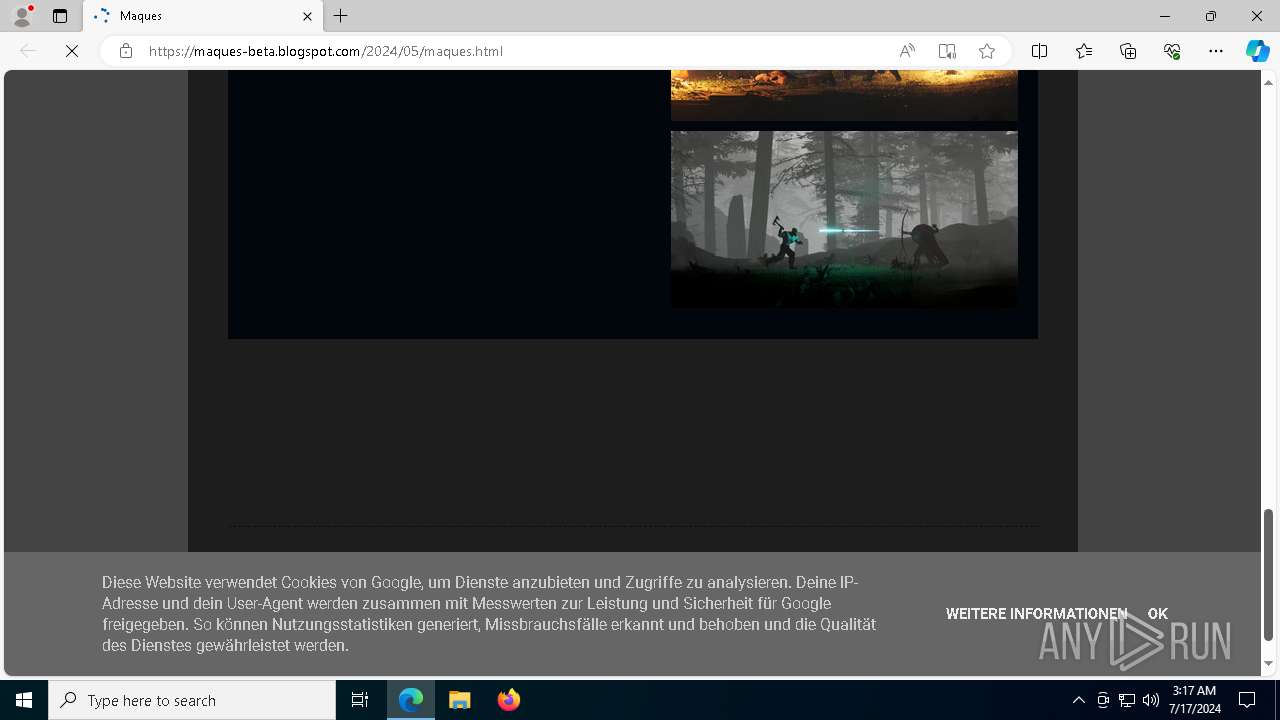Accept cookies with OK button

click(1158, 614)
